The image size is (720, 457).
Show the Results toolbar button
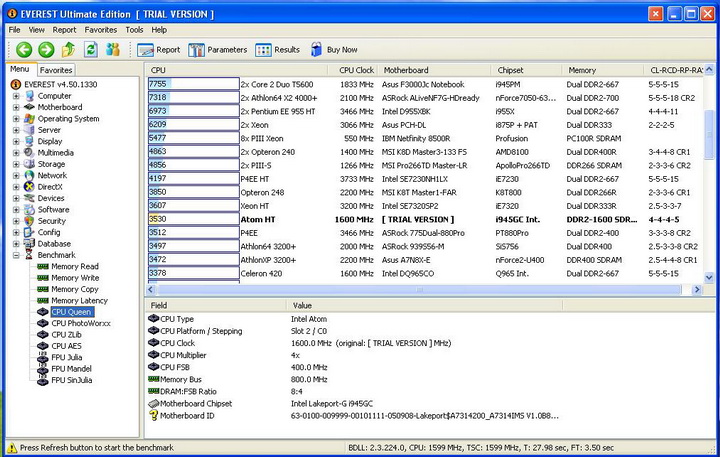click(x=277, y=50)
